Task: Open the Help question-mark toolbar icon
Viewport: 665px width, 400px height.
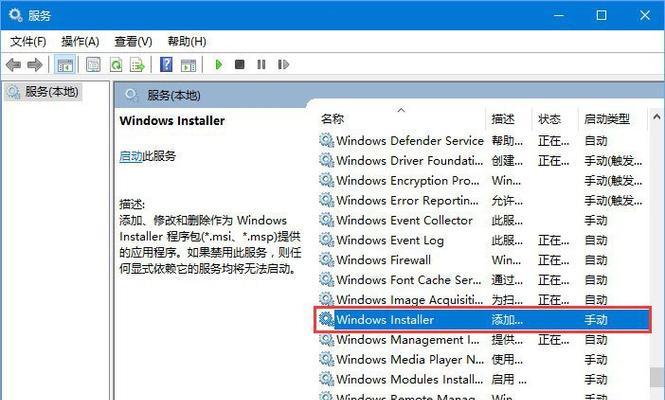Action: [x=166, y=65]
